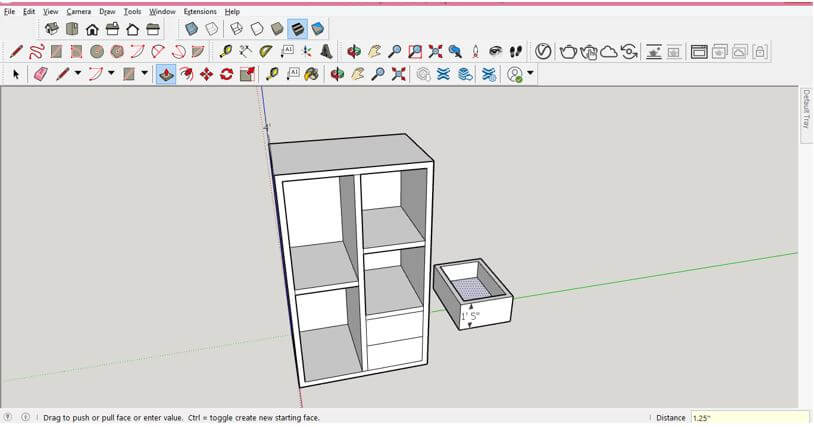Screen dimensions: 814x427
Task: Select the Protractor tool
Action: (266, 51)
